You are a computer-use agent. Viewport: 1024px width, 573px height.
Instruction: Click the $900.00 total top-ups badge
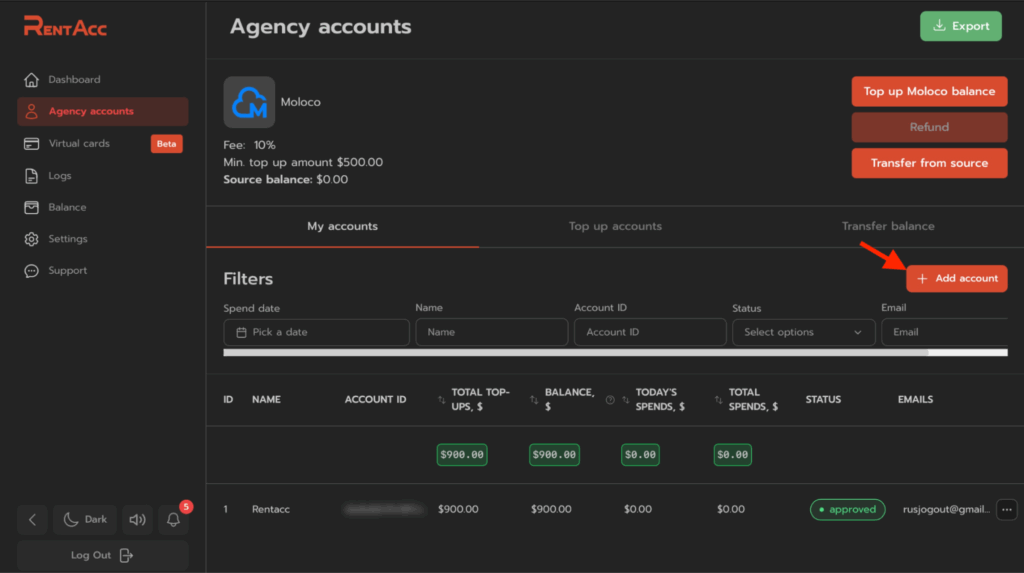[462, 455]
